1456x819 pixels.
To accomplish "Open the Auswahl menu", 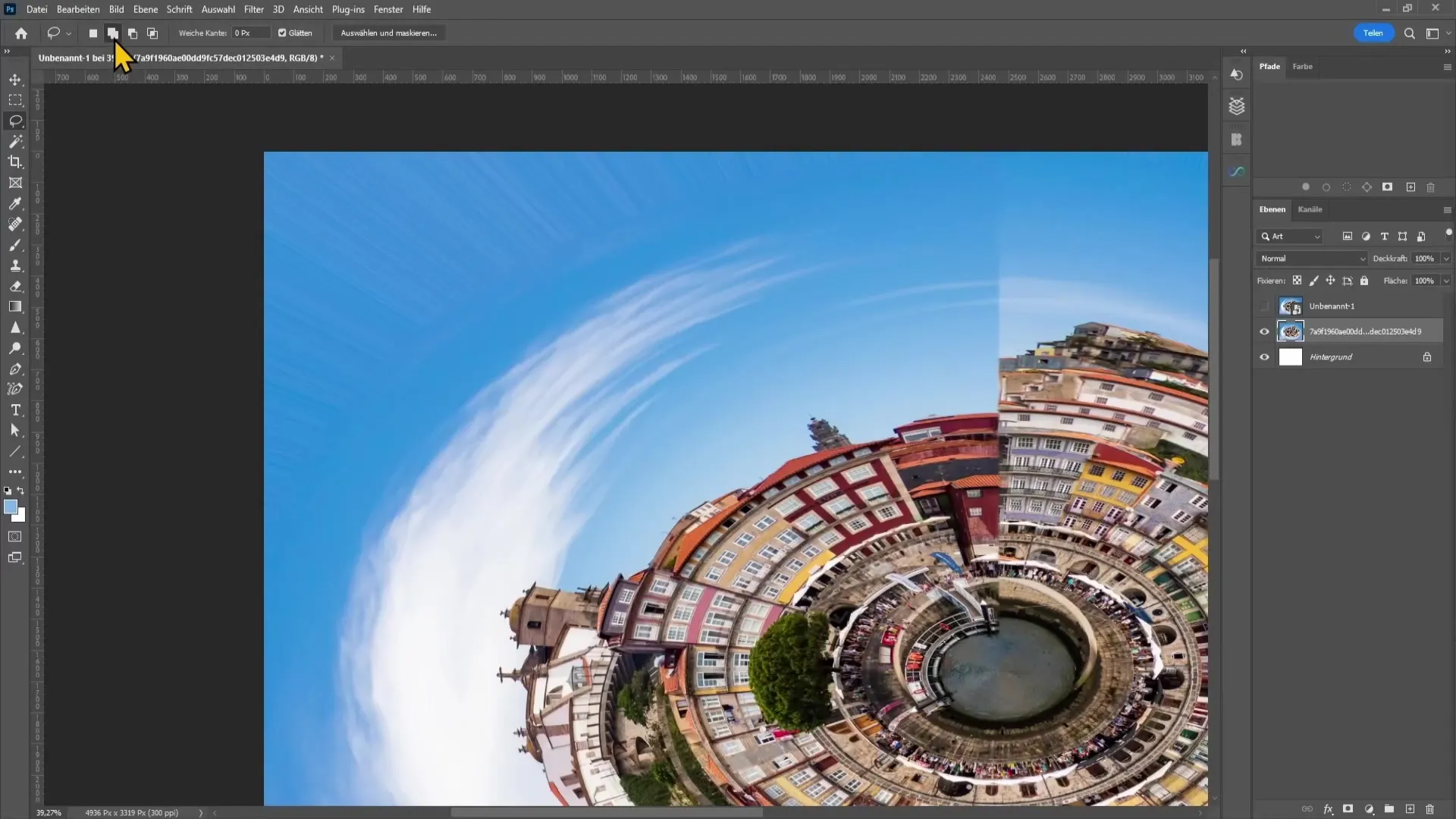I will coord(218,9).
